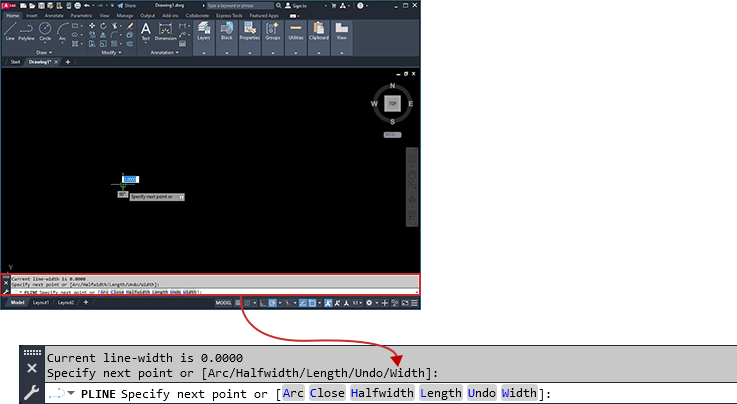Select the Erase tool
Screen dimensions: 737x404
click(130, 25)
